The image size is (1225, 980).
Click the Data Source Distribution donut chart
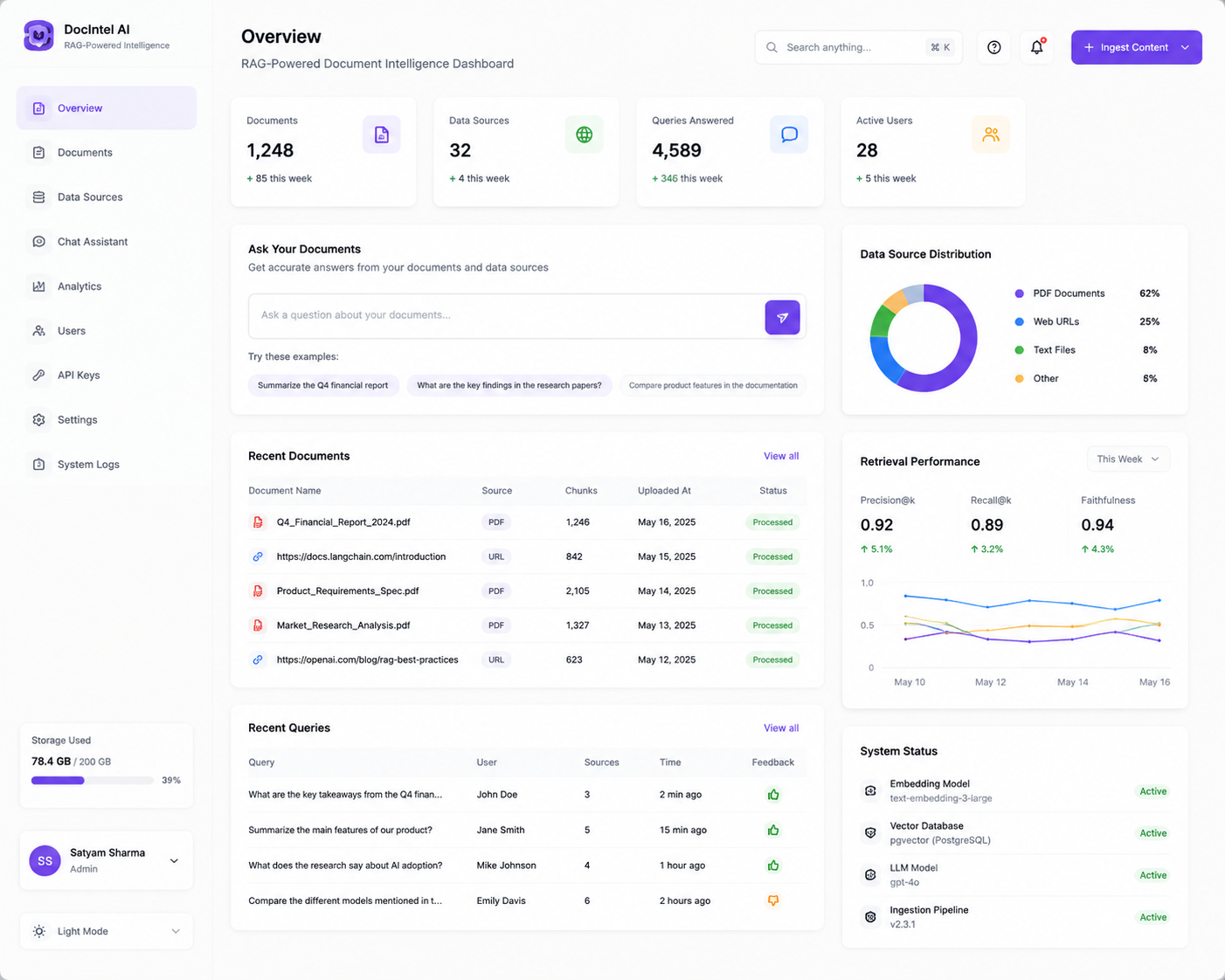(x=924, y=338)
